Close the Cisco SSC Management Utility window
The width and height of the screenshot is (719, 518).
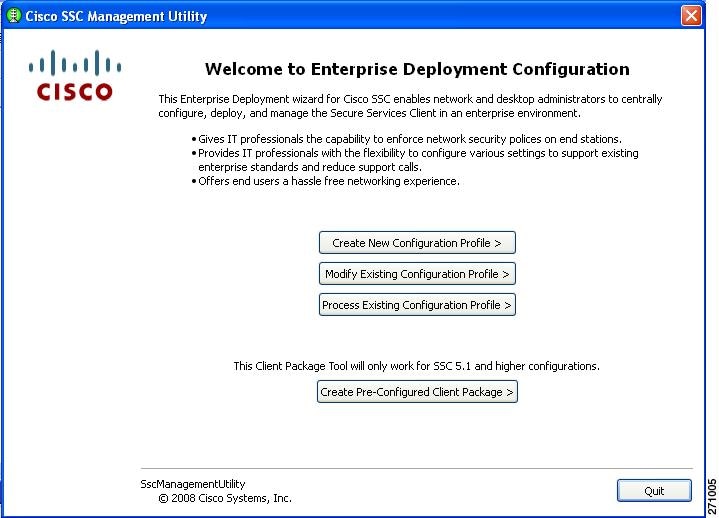pyautogui.click(x=691, y=16)
